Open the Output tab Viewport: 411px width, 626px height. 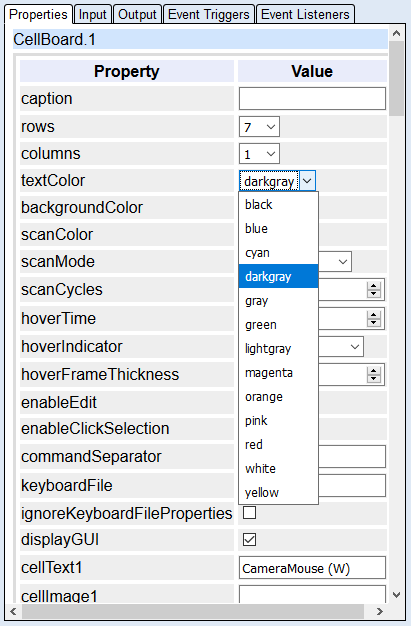137,14
